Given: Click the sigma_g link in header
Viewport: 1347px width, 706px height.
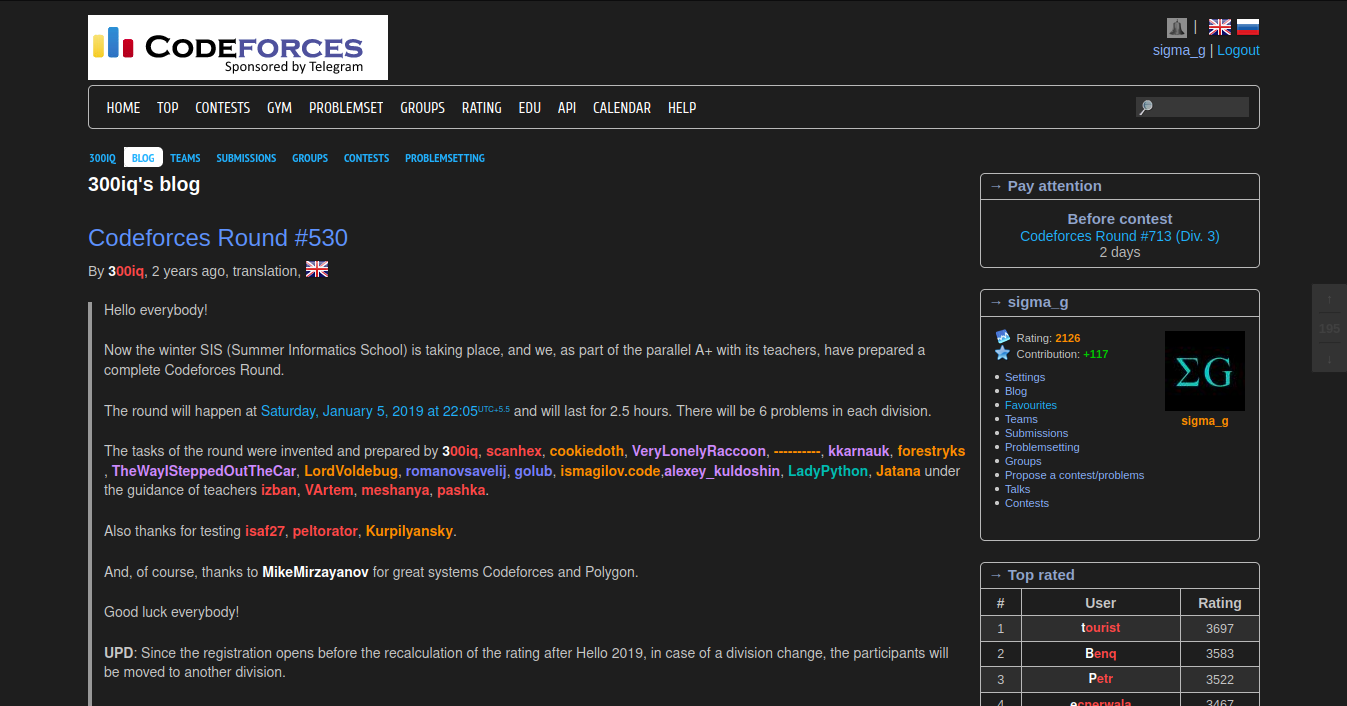Looking at the screenshot, I should 1179,50.
